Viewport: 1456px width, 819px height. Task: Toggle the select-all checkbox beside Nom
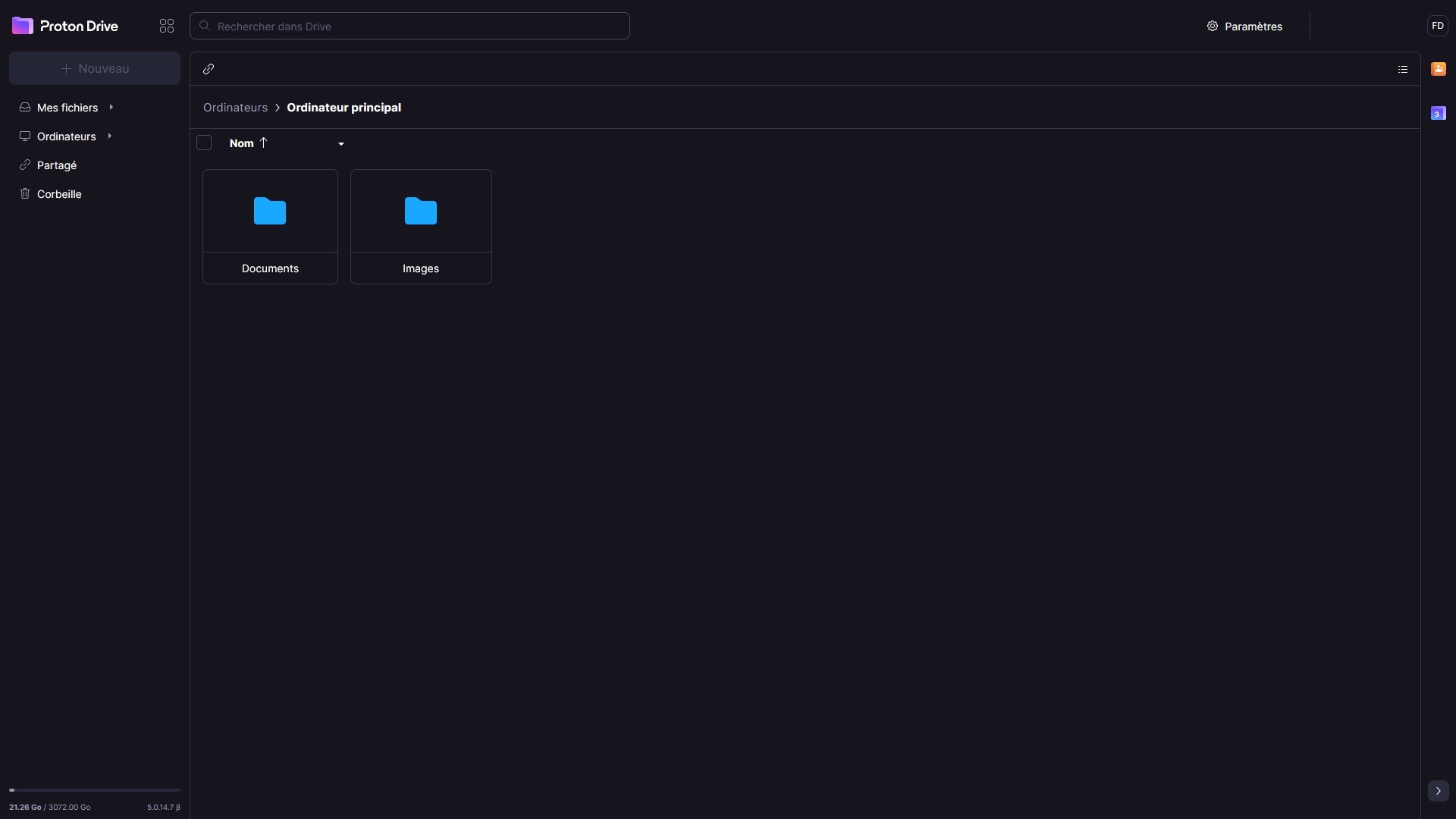coord(204,143)
